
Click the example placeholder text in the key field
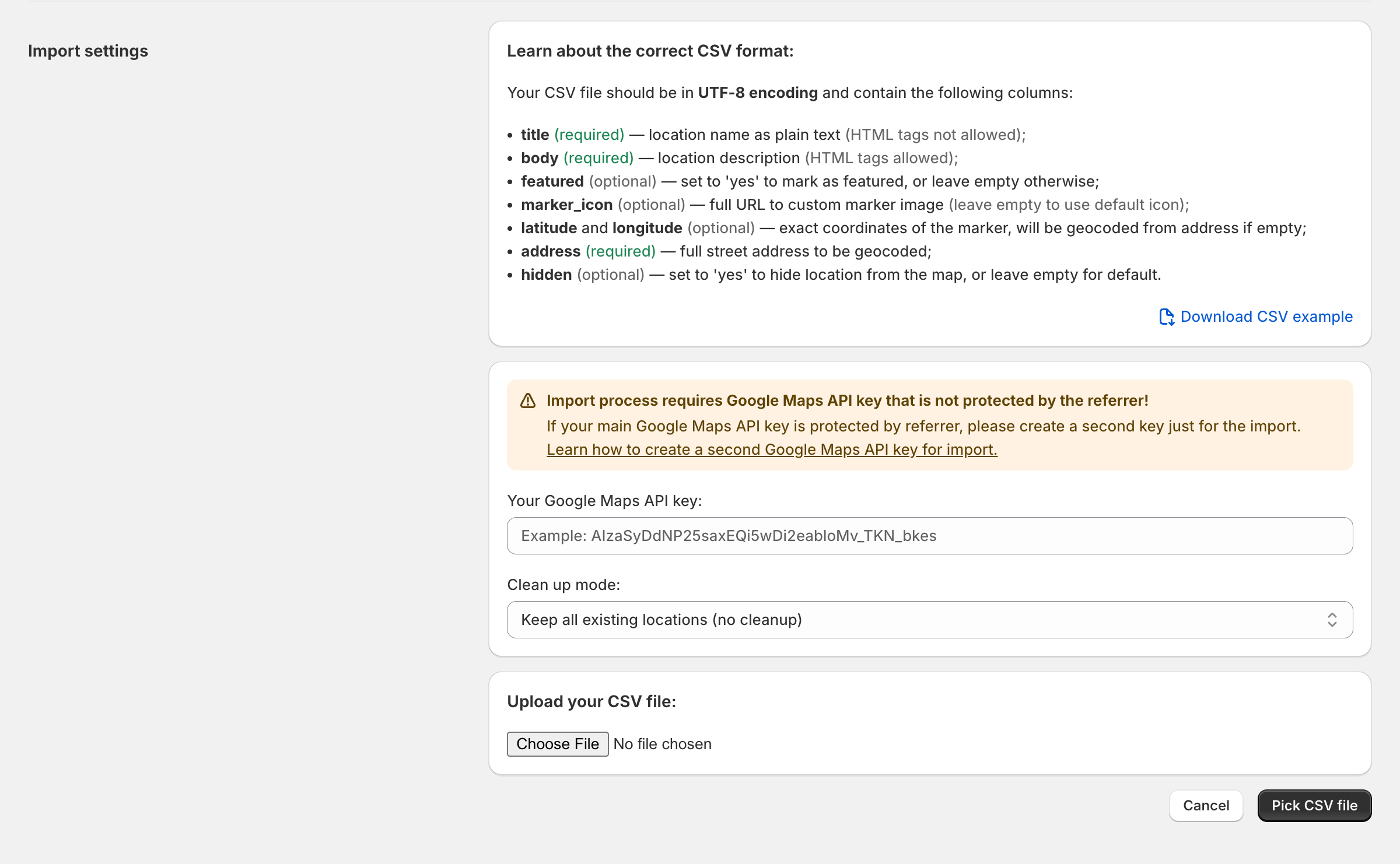729,535
